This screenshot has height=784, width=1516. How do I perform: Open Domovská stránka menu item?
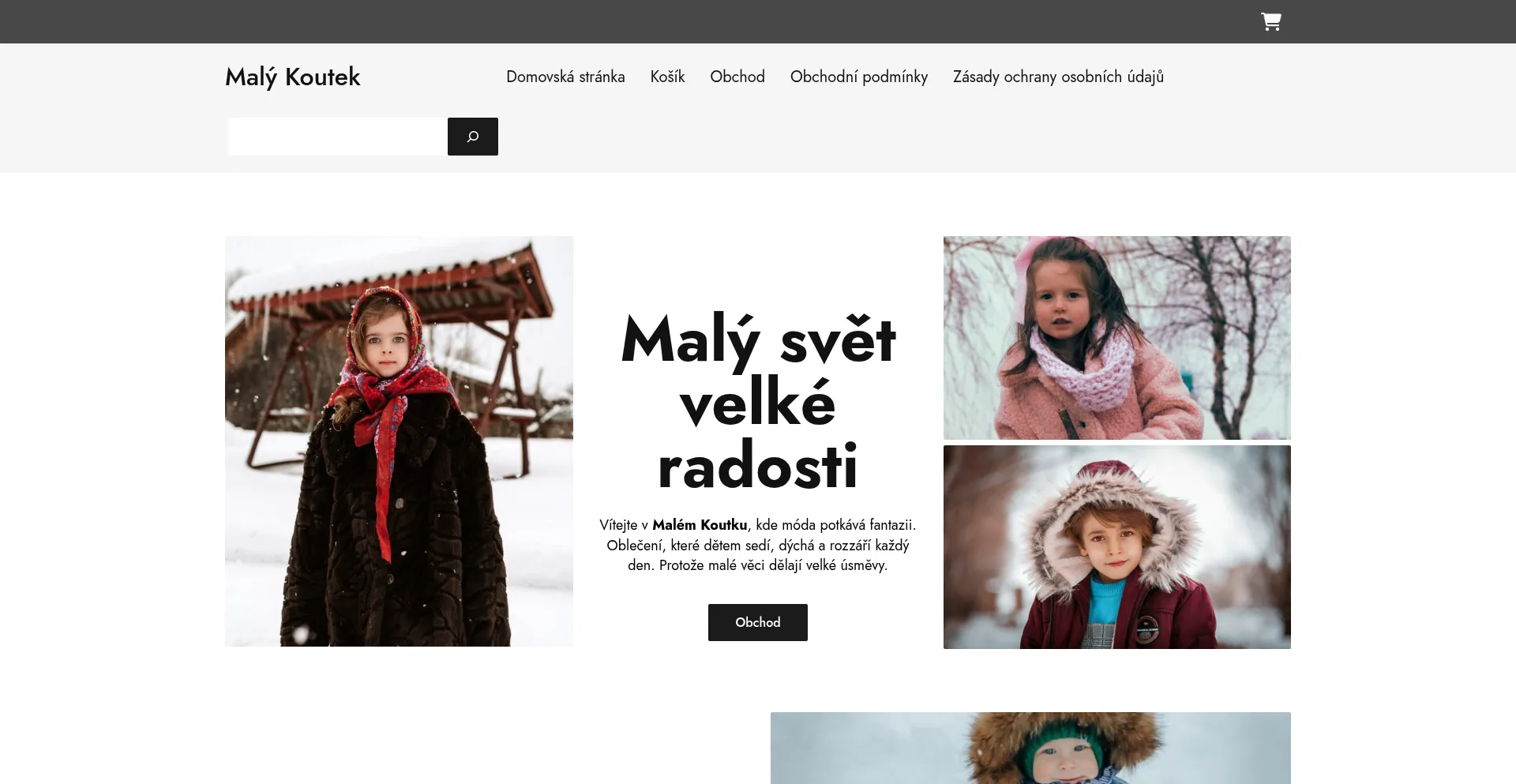point(565,77)
